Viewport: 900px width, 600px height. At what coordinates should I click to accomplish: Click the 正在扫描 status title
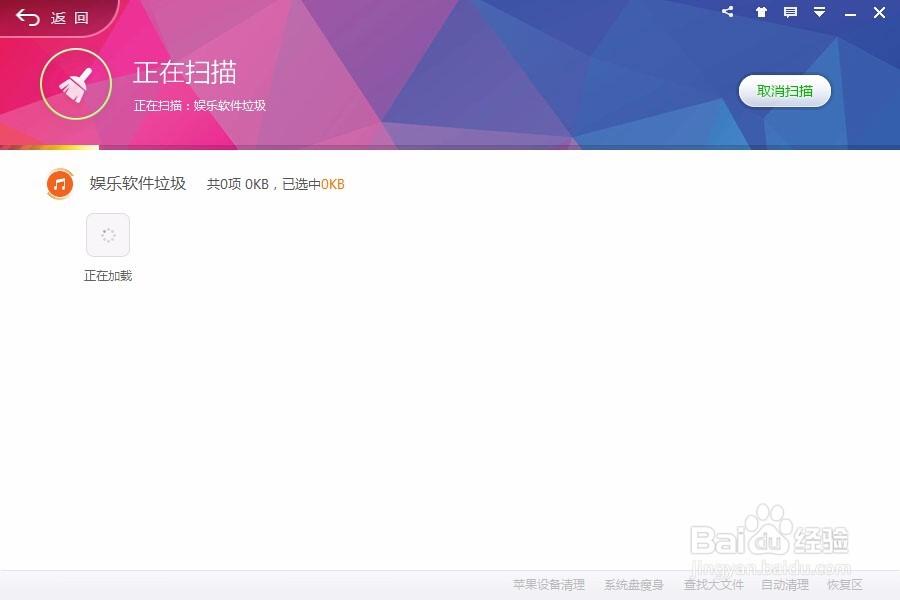[185, 72]
